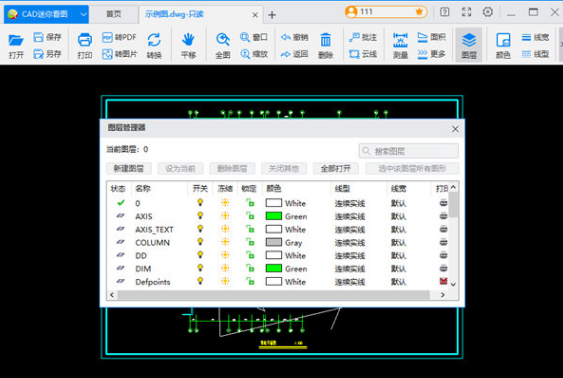Select the DIM layer name

point(143,269)
